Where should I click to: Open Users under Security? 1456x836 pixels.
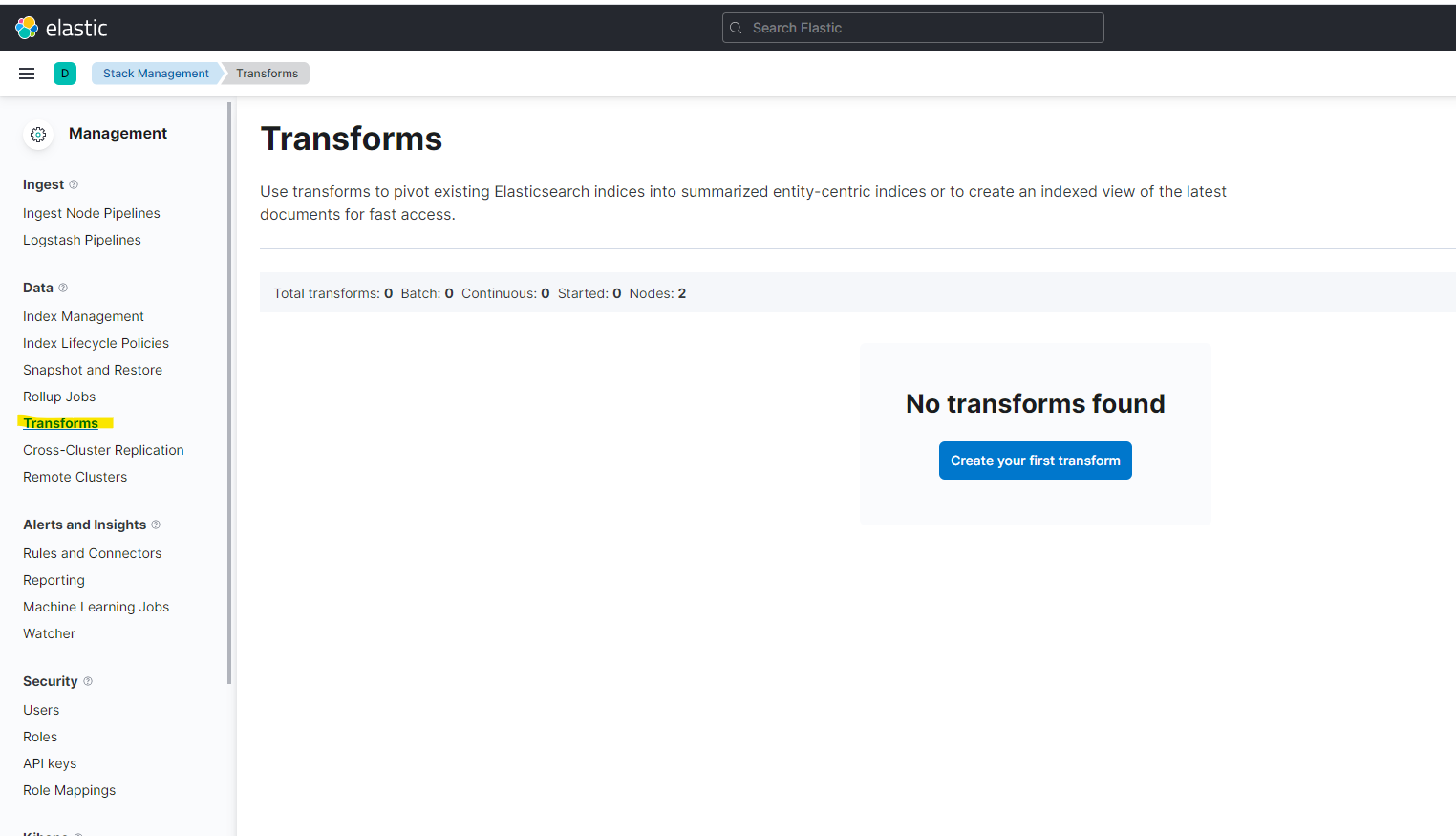(x=41, y=710)
